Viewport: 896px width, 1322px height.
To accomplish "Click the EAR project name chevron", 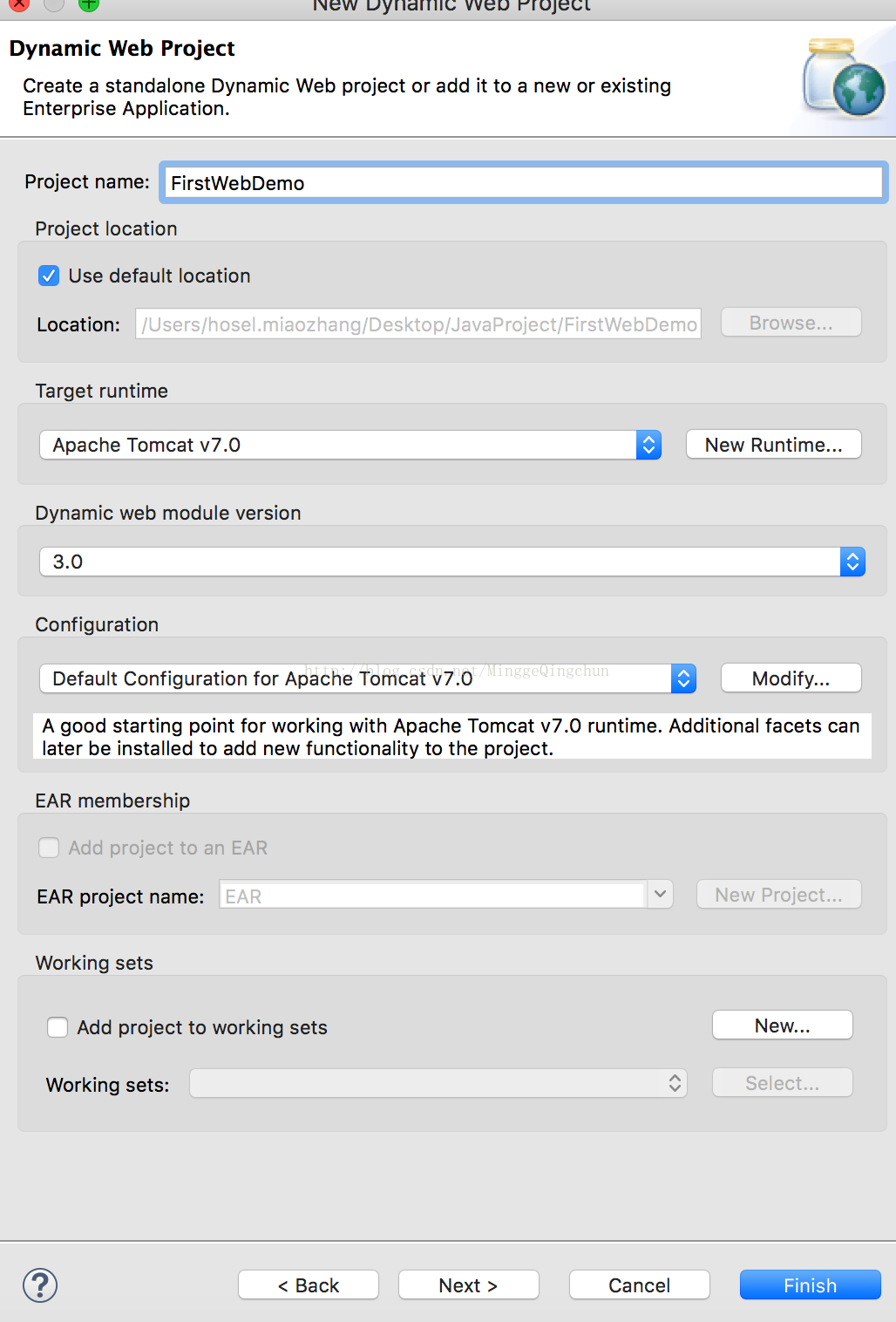I will pyautogui.click(x=660, y=894).
